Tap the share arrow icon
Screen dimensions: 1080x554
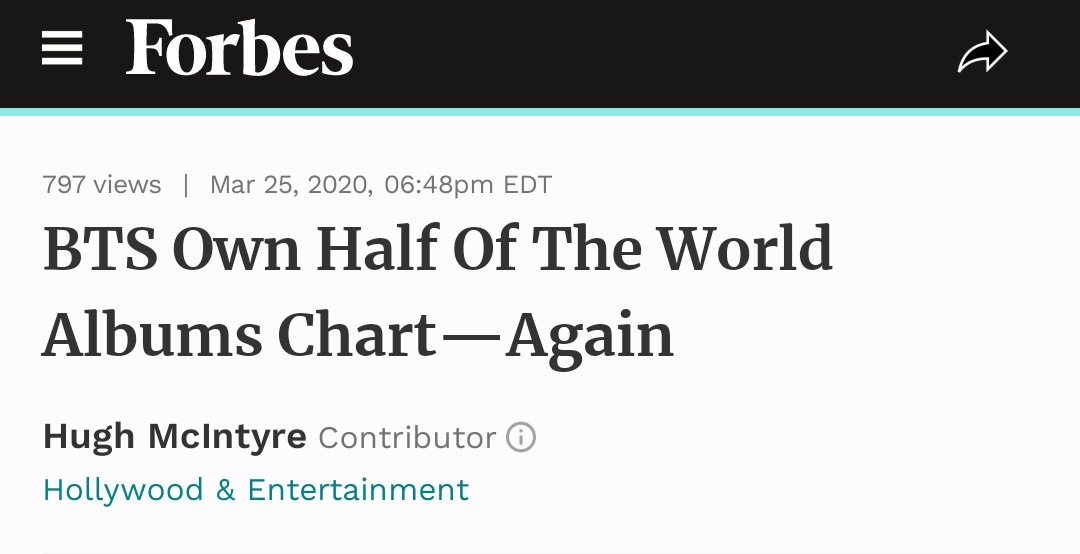coord(981,52)
